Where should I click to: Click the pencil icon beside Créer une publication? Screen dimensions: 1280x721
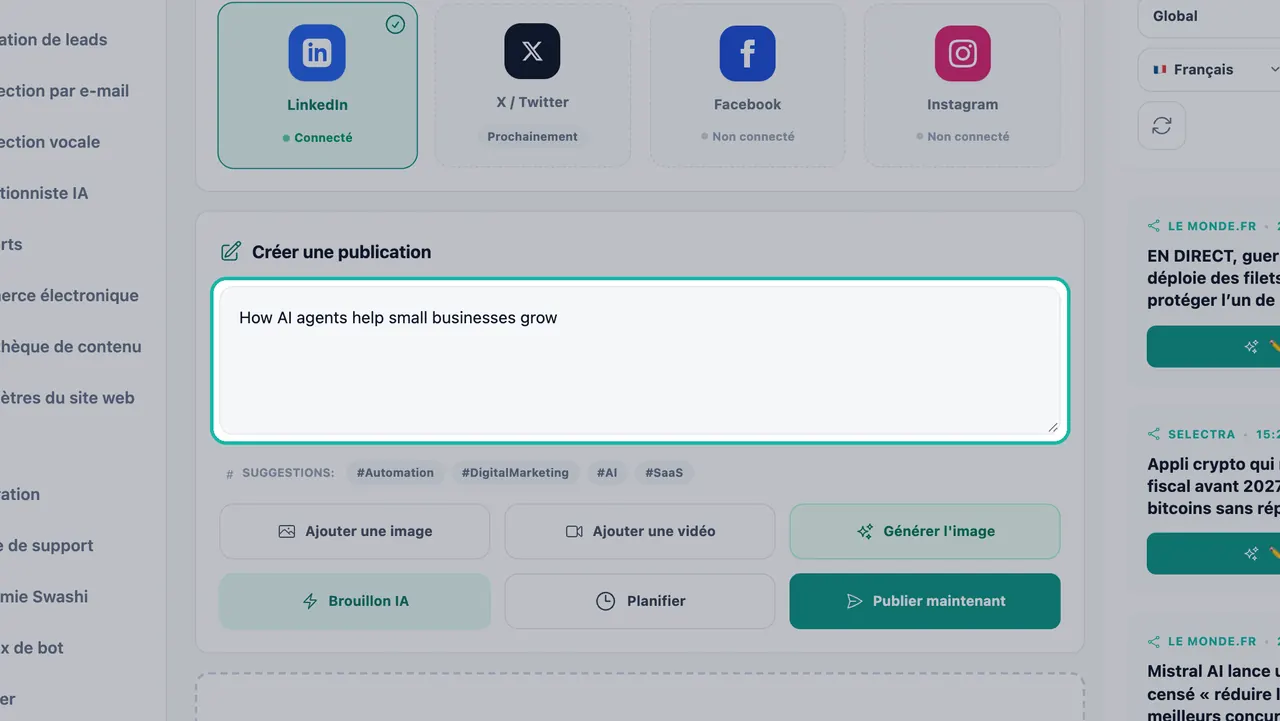coord(231,252)
